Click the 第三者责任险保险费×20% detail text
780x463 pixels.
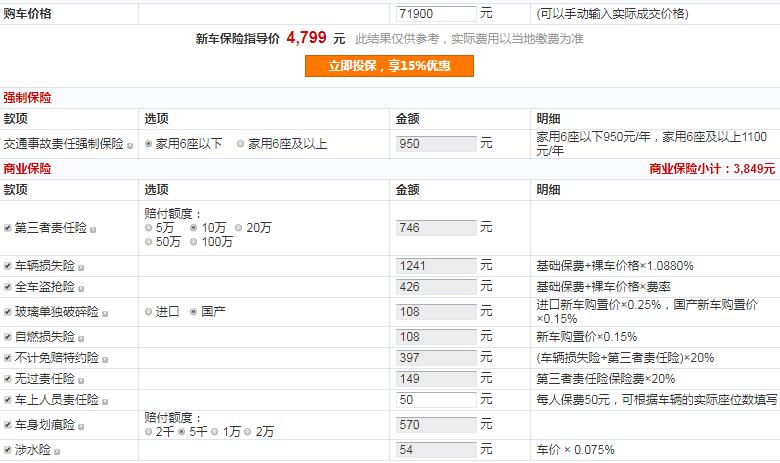pyautogui.click(x=605, y=379)
